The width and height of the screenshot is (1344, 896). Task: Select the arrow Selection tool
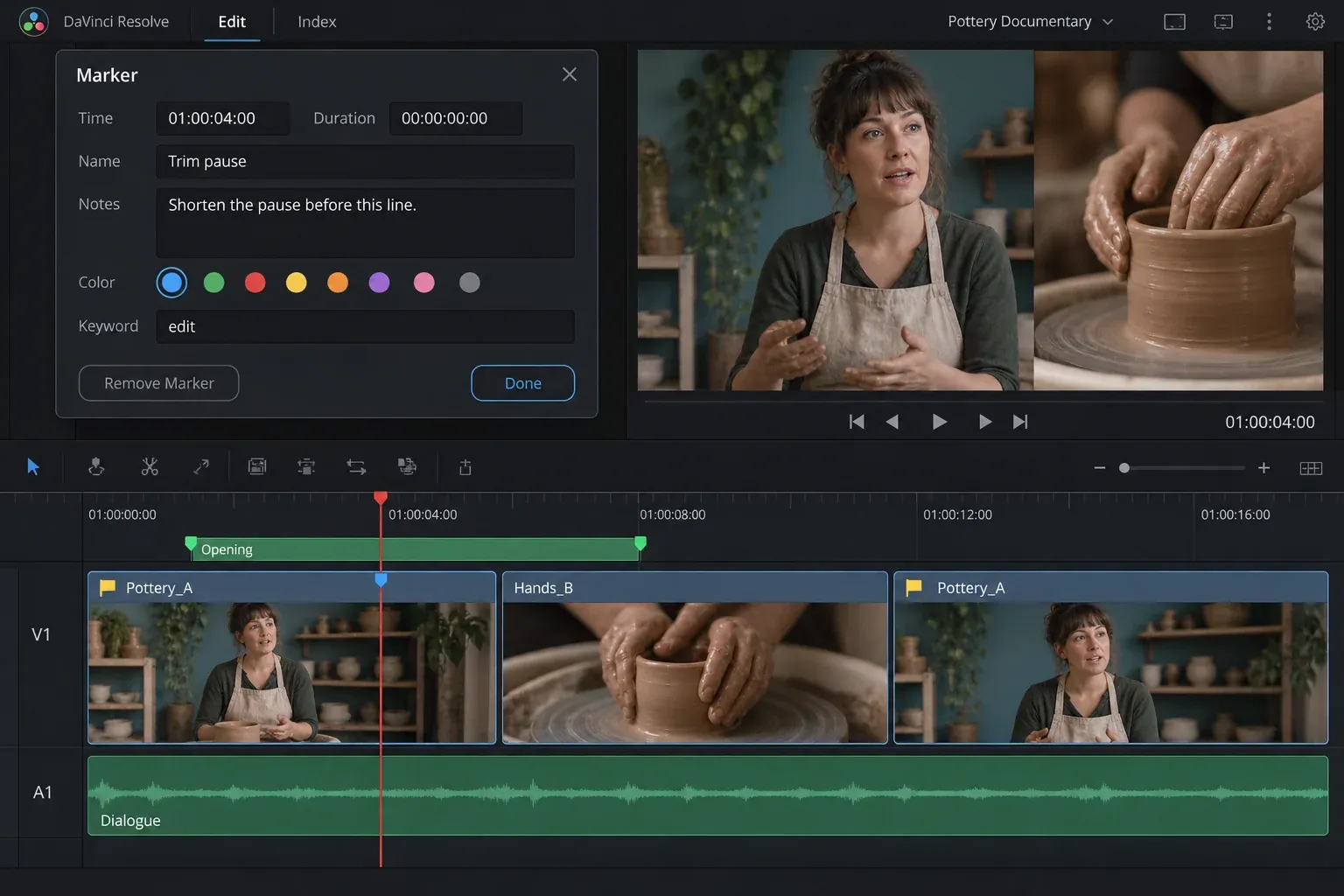pyautogui.click(x=33, y=467)
